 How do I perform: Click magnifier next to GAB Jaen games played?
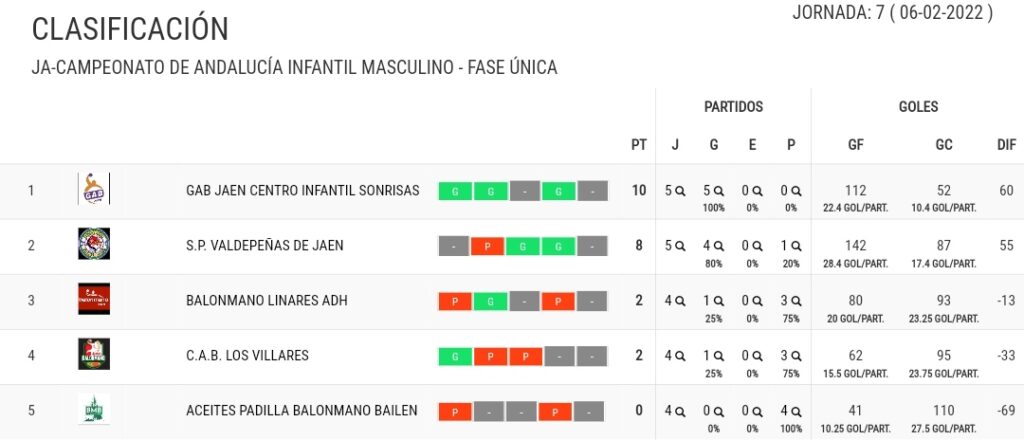tap(680, 191)
